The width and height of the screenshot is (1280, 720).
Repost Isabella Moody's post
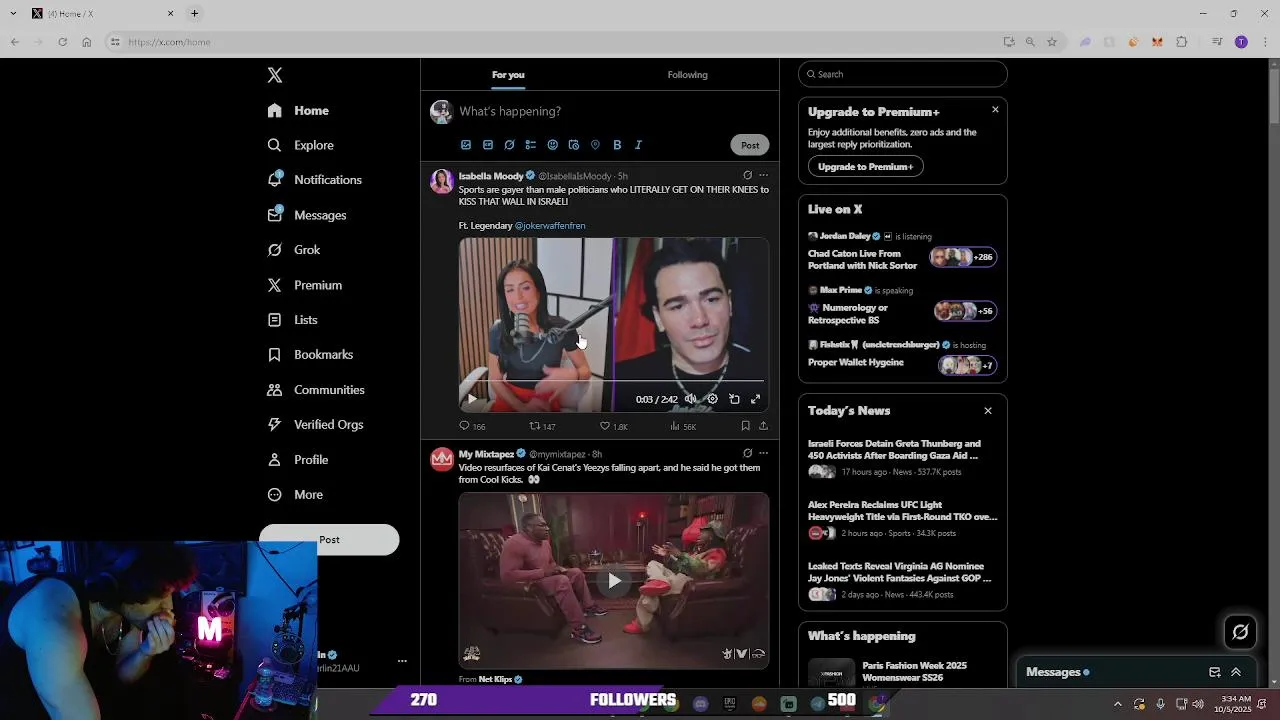(x=542, y=426)
